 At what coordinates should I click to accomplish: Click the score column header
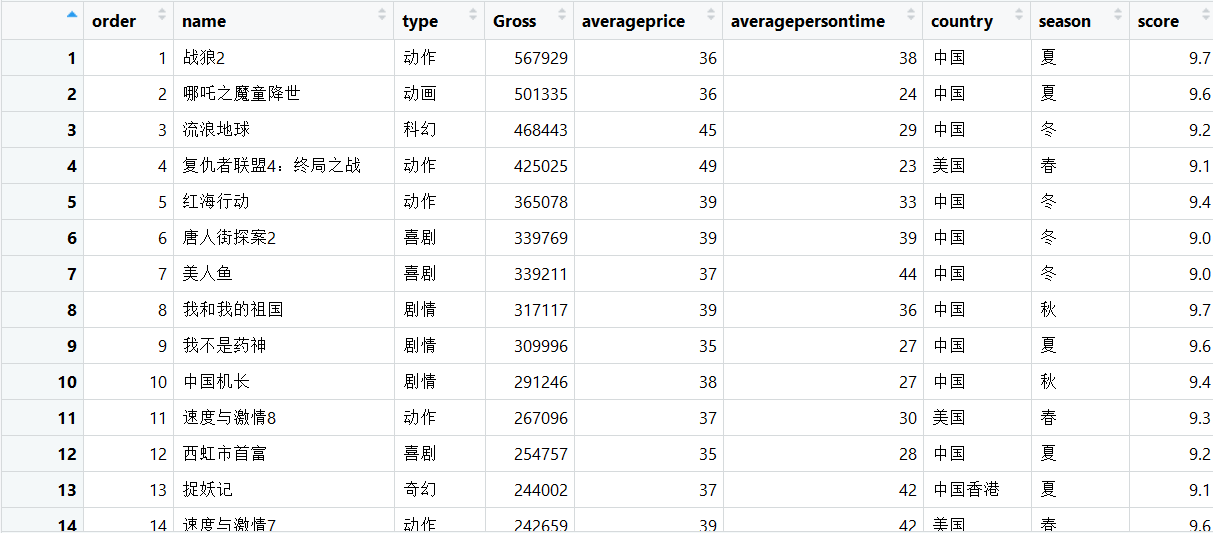(1171, 21)
